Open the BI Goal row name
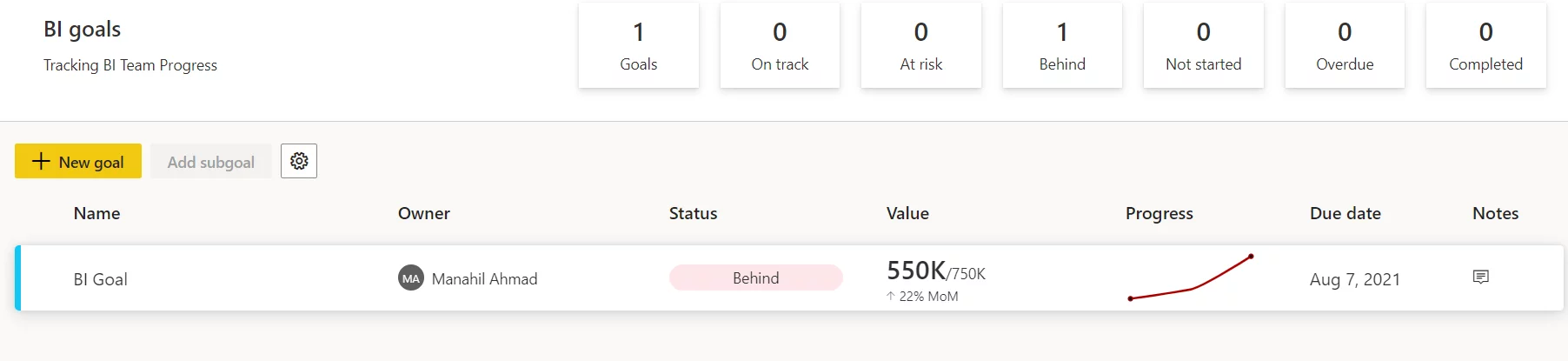 [x=101, y=279]
